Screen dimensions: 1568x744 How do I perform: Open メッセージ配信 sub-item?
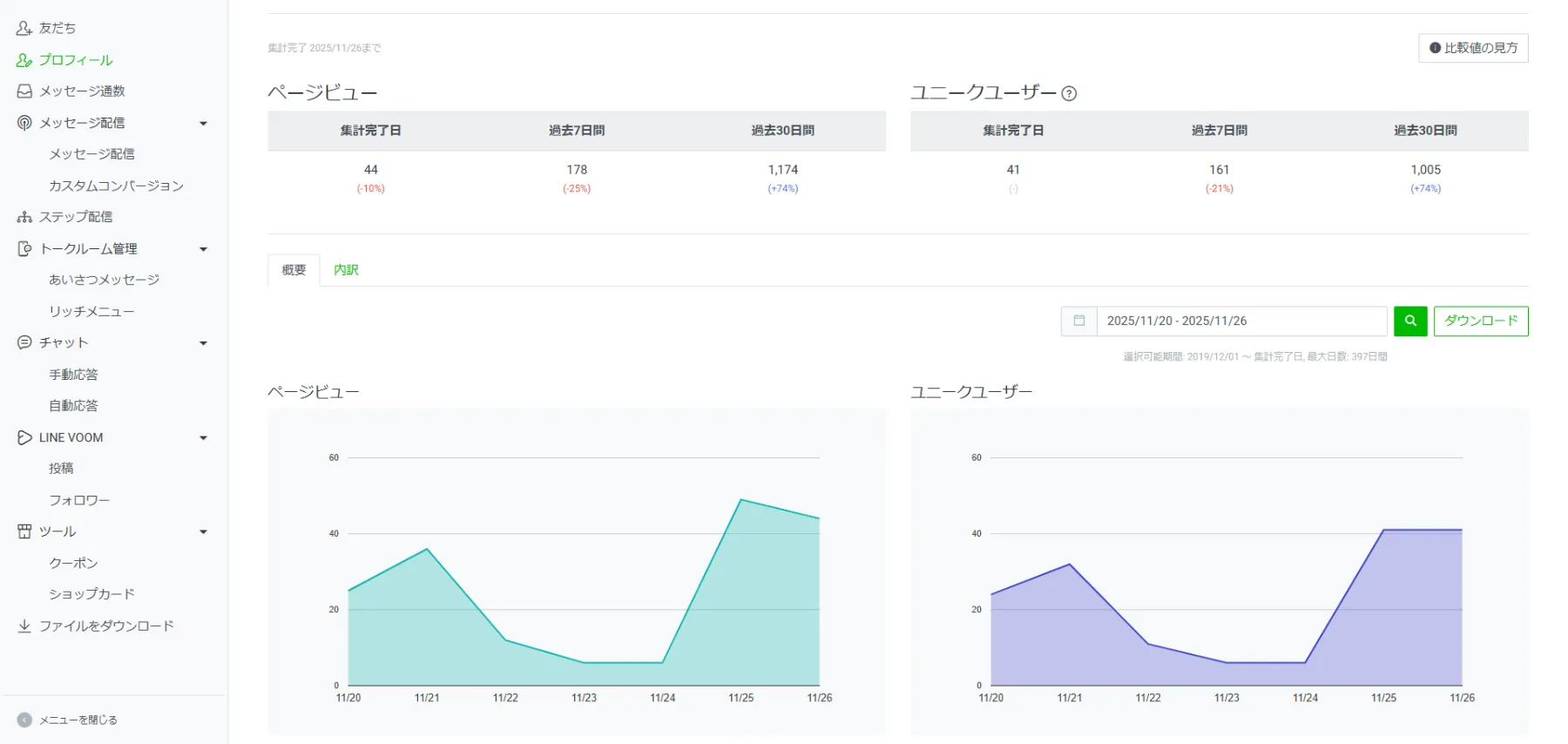[x=91, y=154]
